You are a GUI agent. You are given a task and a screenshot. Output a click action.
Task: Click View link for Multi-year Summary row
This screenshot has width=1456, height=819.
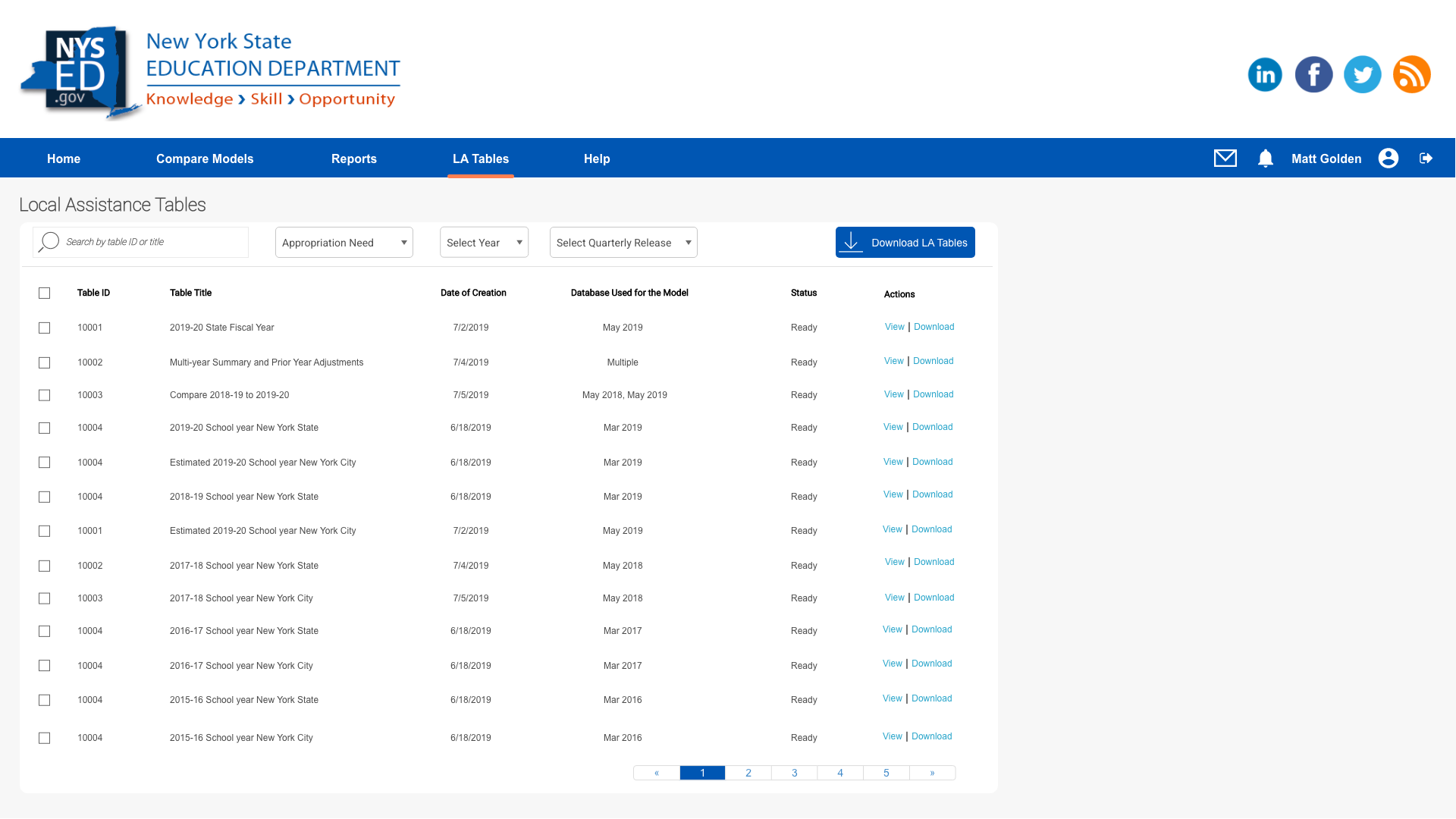tap(893, 361)
